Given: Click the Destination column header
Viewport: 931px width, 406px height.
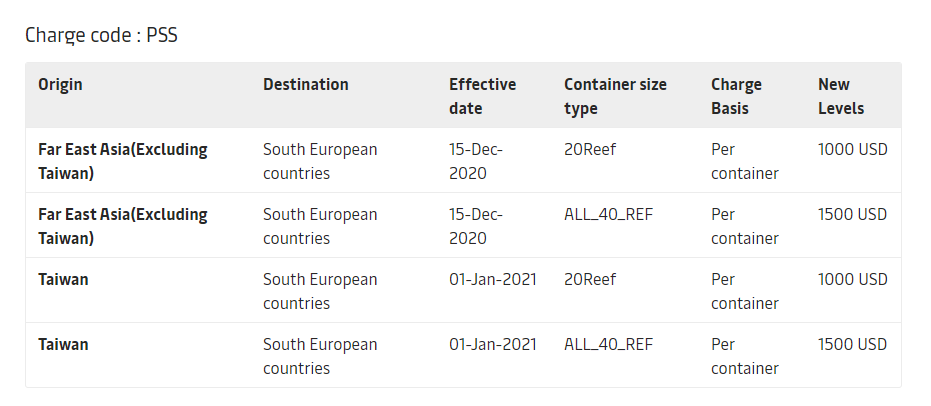Looking at the screenshot, I should tap(306, 85).
